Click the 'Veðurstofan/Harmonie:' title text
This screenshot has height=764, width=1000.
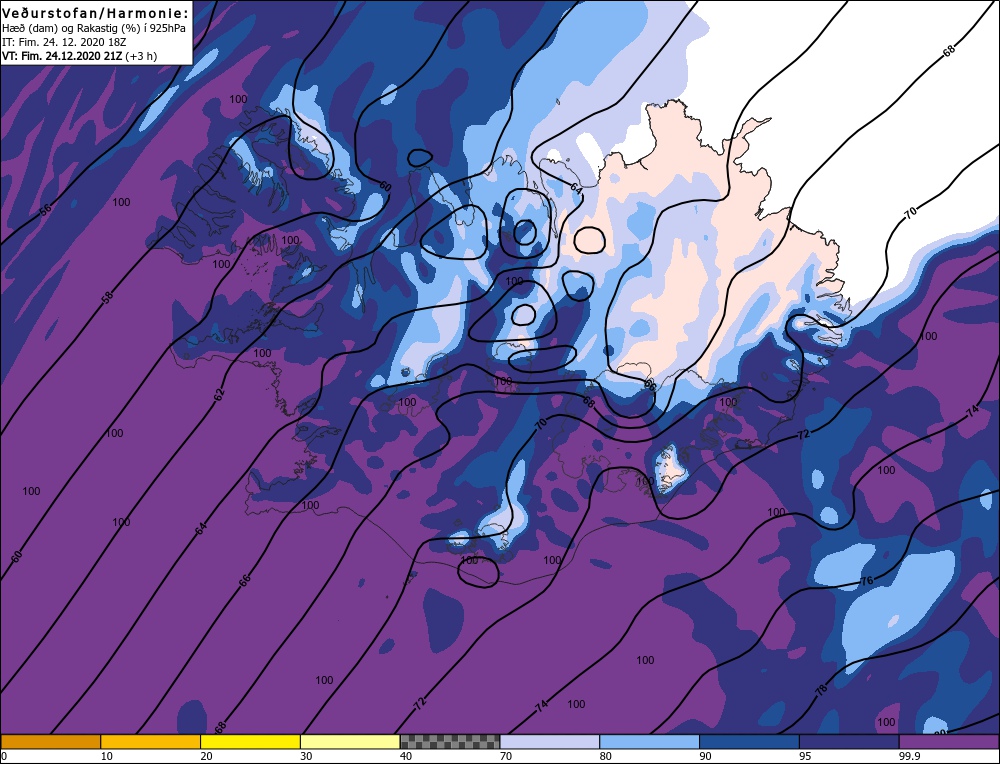96,13
